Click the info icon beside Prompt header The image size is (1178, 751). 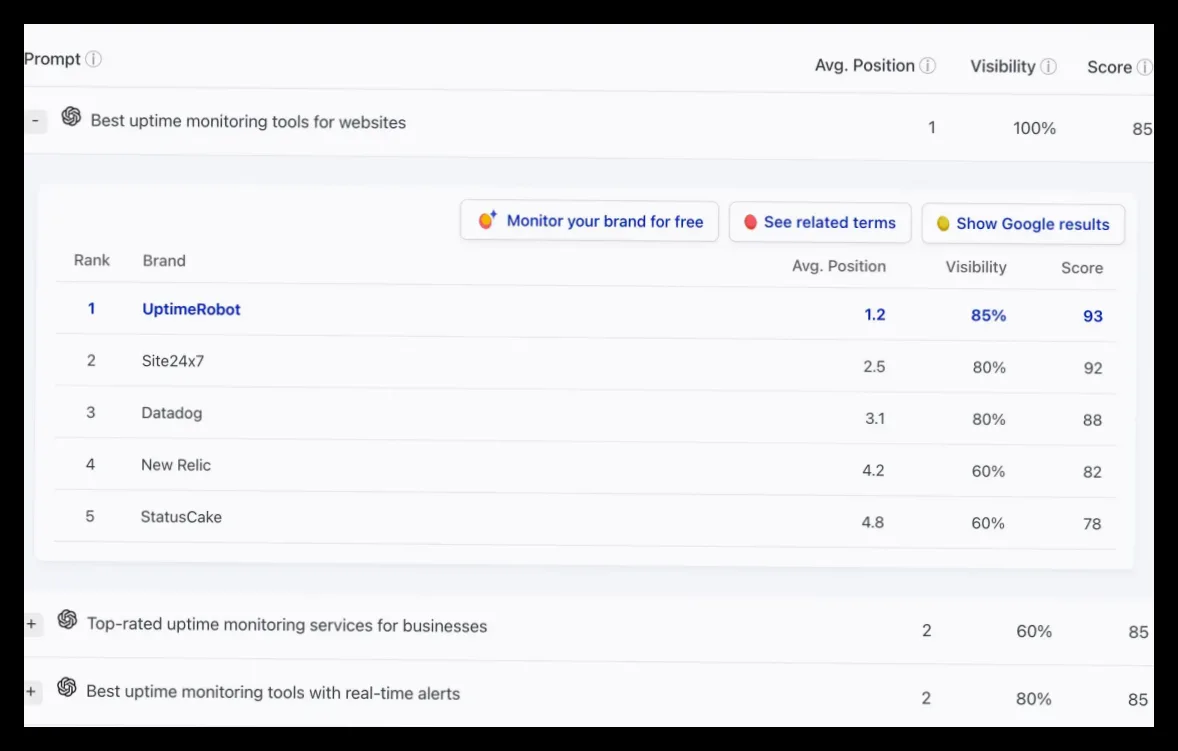93,59
